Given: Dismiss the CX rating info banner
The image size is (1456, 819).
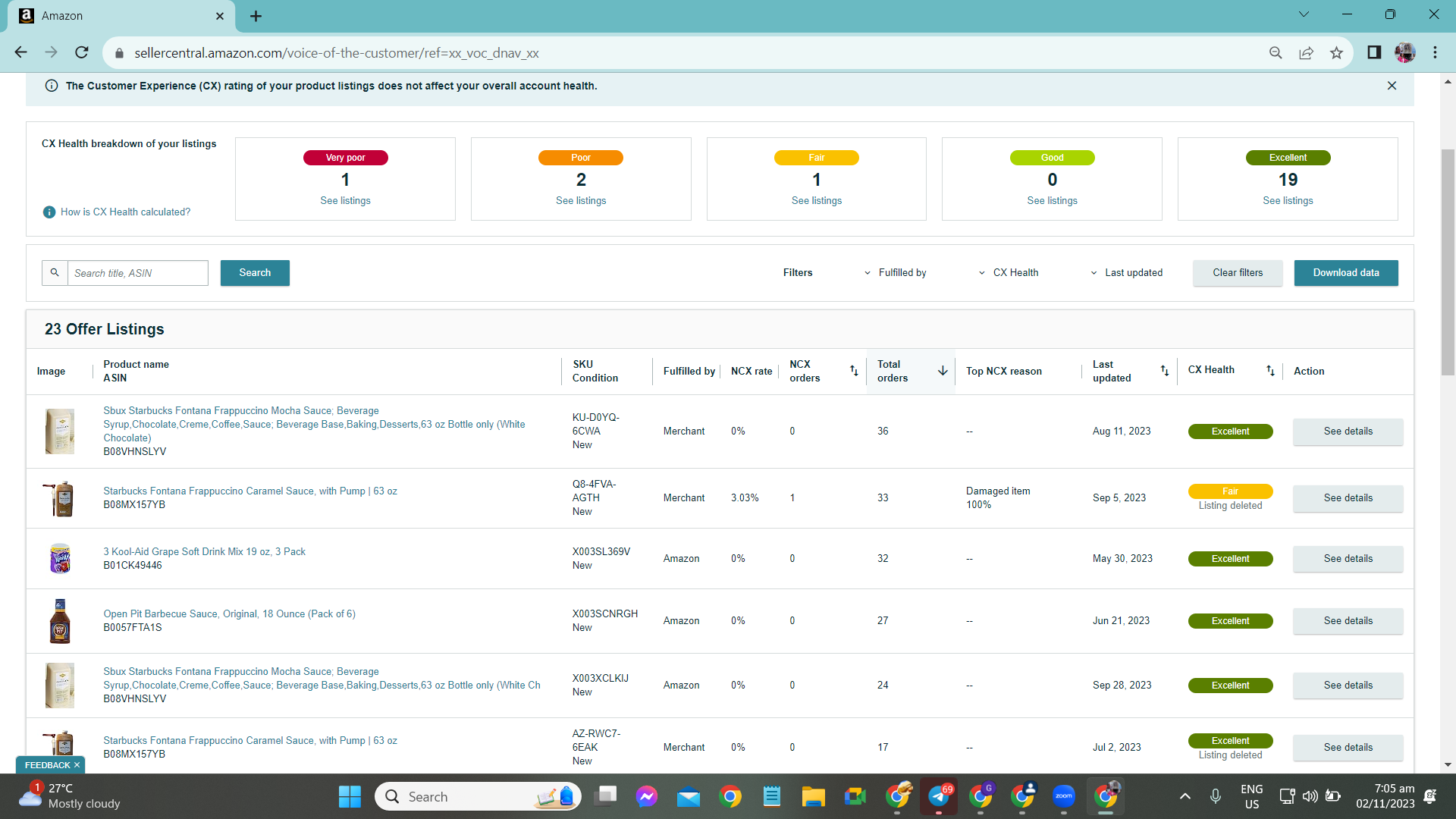Looking at the screenshot, I should pos(1392,86).
